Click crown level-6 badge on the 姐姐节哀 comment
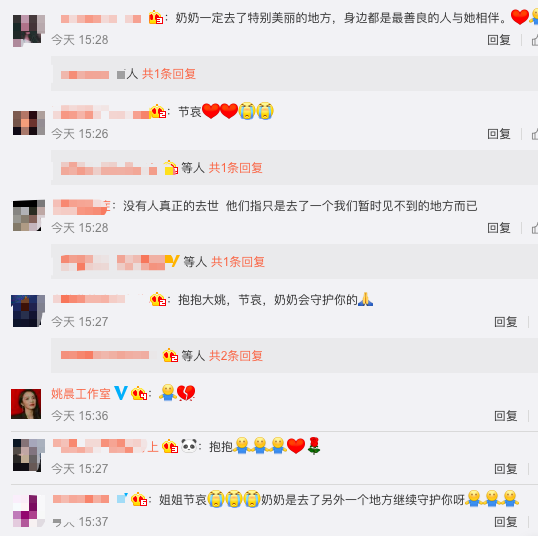The height and width of the screenshot is (536, 538). (139, 499)
